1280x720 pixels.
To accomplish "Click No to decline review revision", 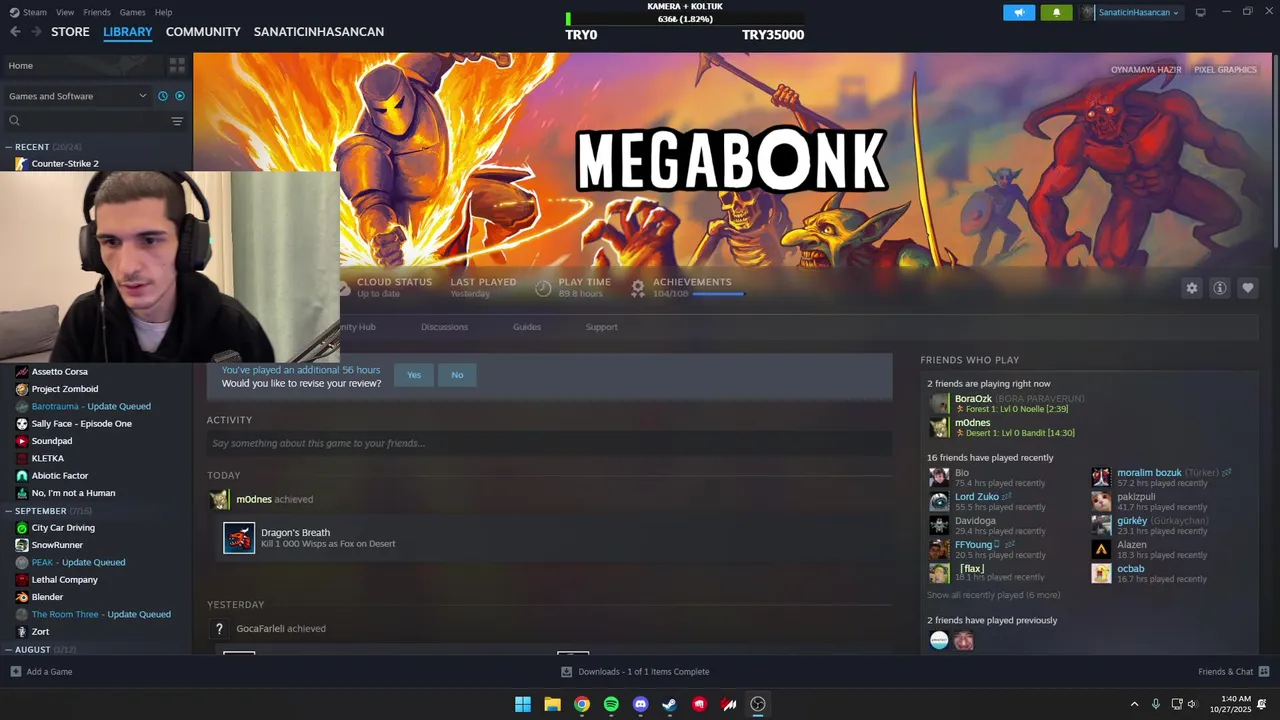I will click(457, 375).
